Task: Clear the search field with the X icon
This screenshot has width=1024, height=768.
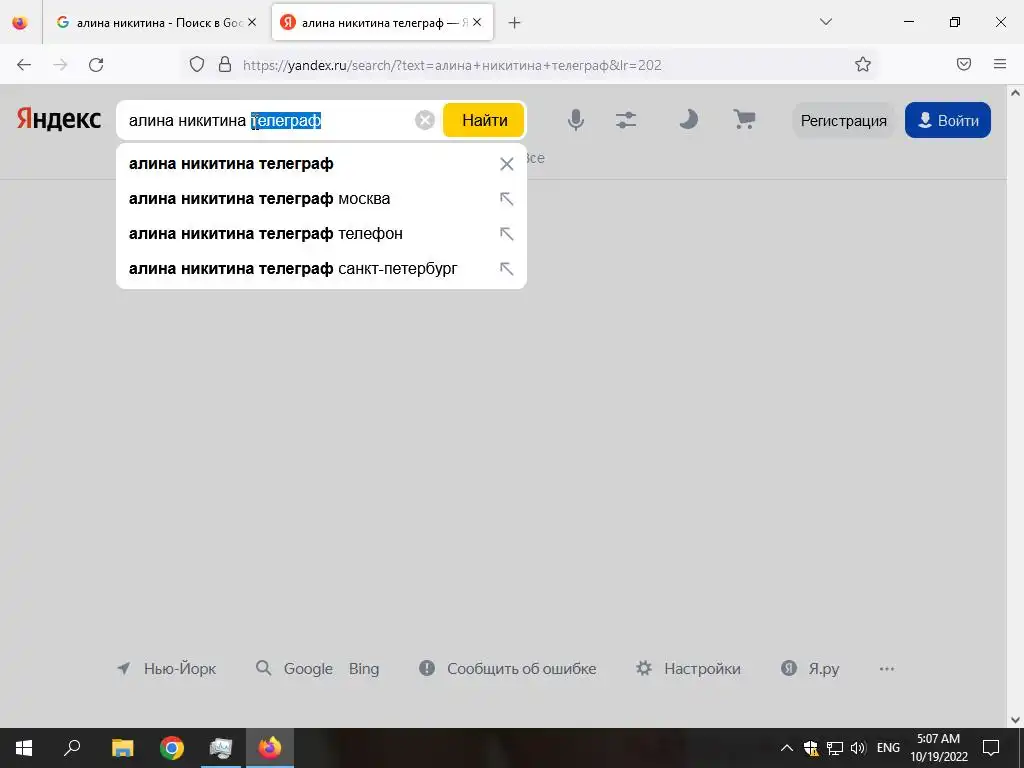Action: coord(424,120)
